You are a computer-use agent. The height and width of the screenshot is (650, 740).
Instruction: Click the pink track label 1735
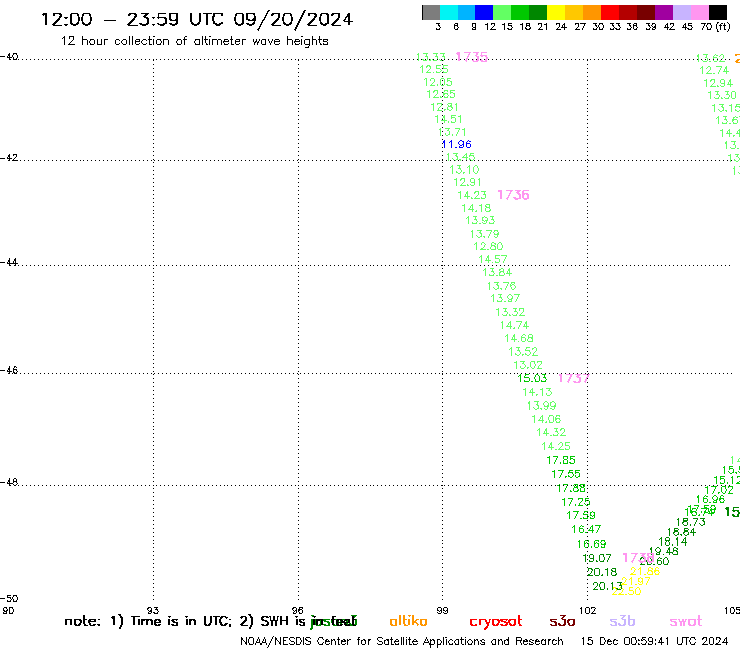[x=472, y=57]
